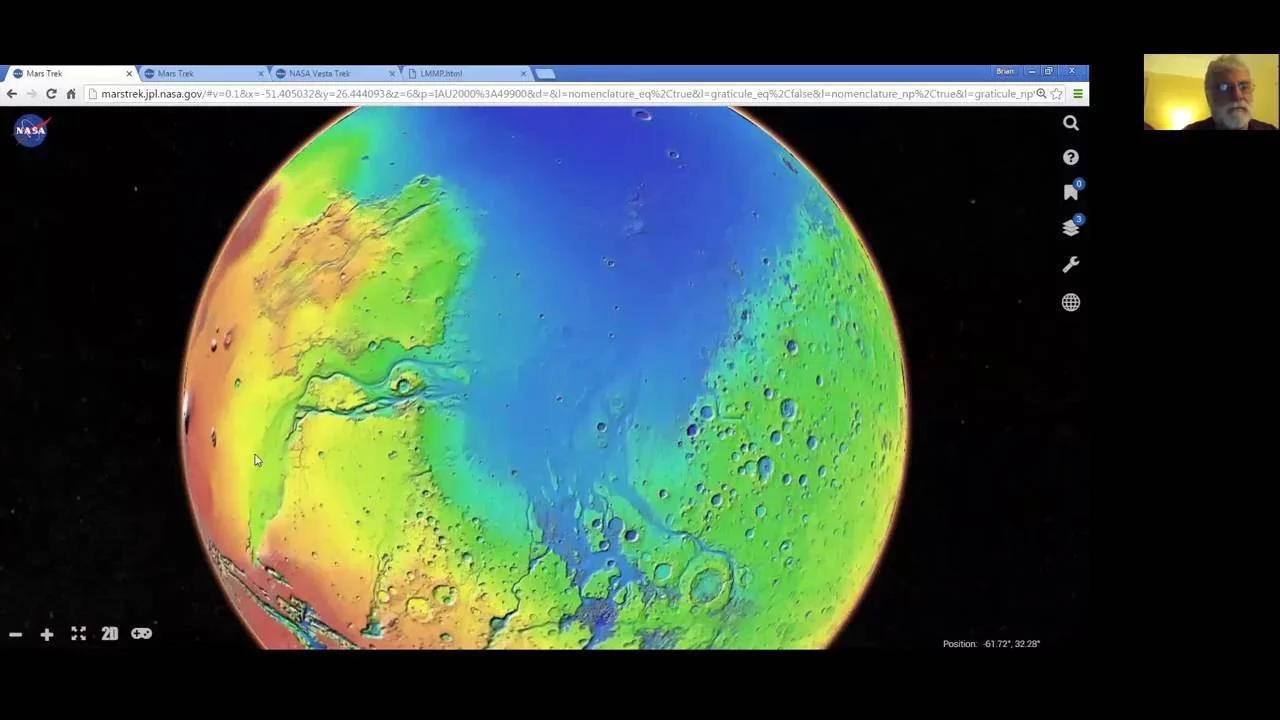
Task: Open the Mars Trek search tool
Action: 1071,123
